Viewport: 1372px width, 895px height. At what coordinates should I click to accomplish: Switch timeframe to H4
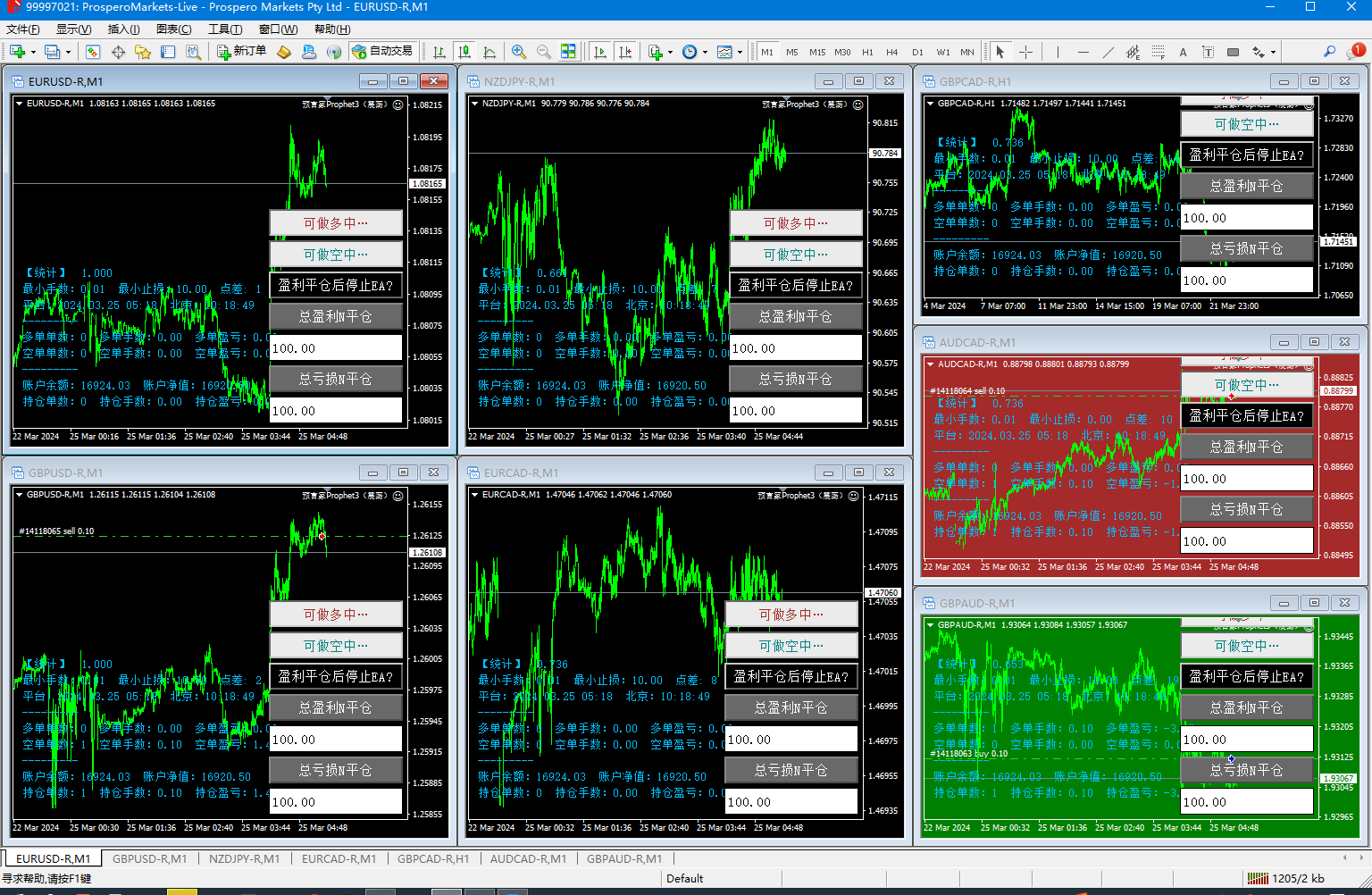point(891,52)
